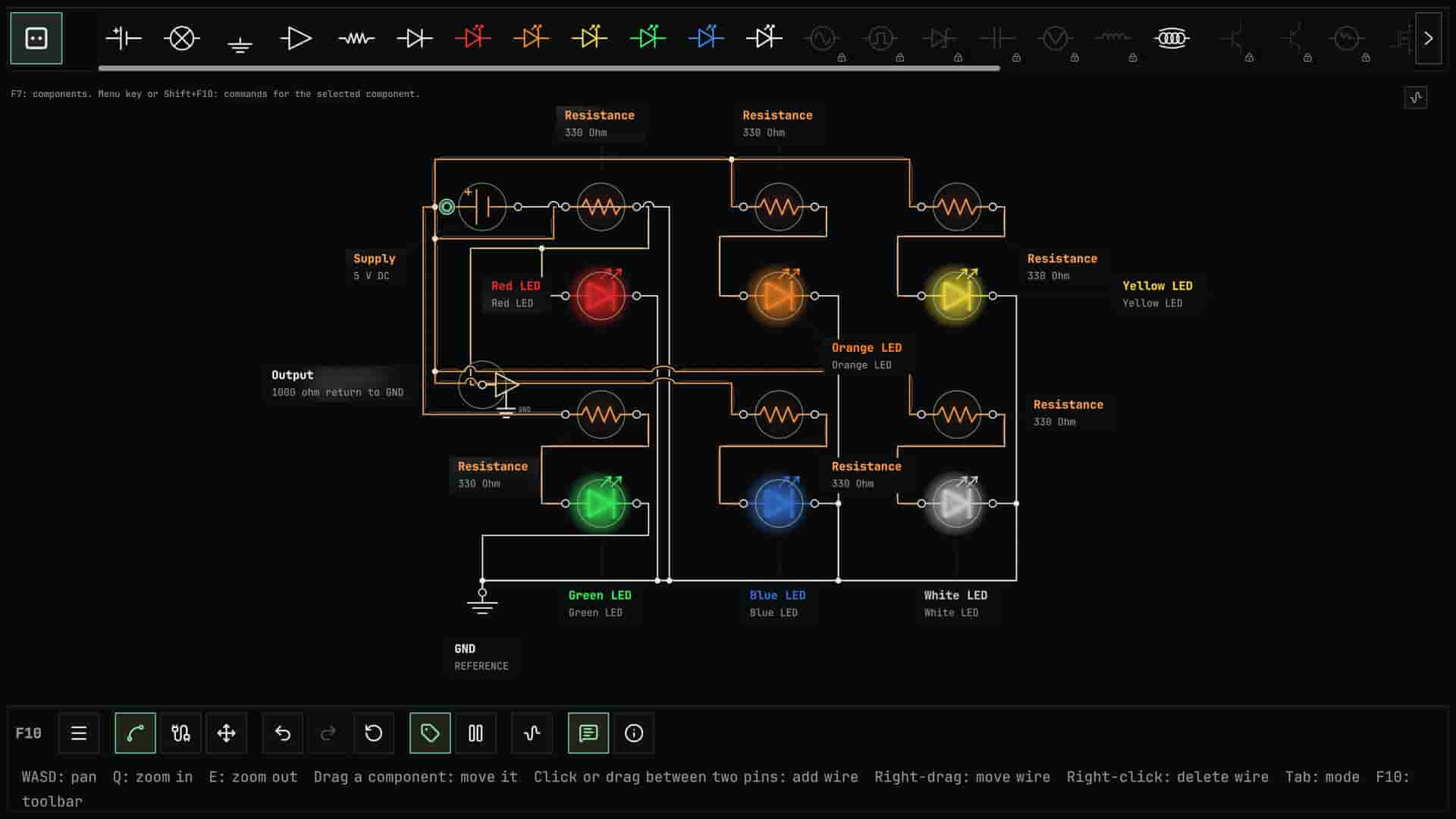Choose the red LED palette icon
1456x819 pixels.
473,38
